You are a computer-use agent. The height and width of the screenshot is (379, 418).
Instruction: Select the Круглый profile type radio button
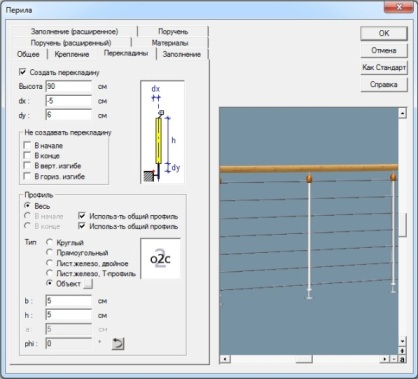[49, 242]
